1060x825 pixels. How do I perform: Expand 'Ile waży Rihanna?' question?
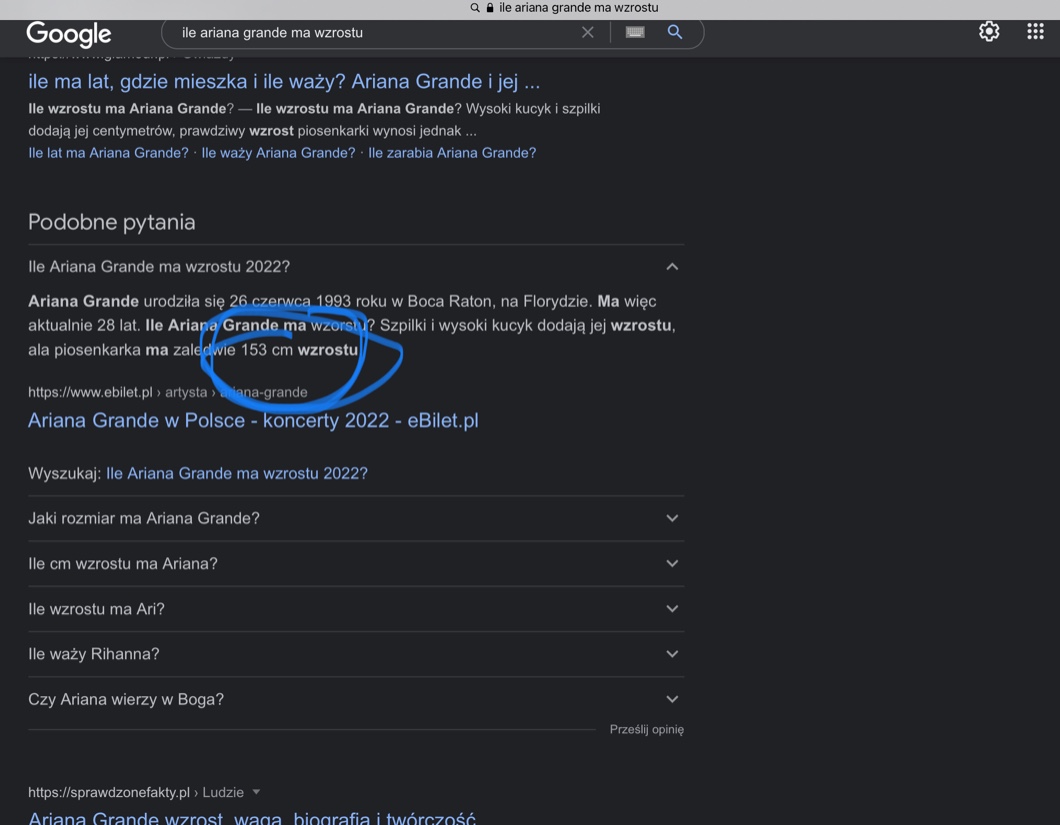pyautogui.click(x=672, y=654)
